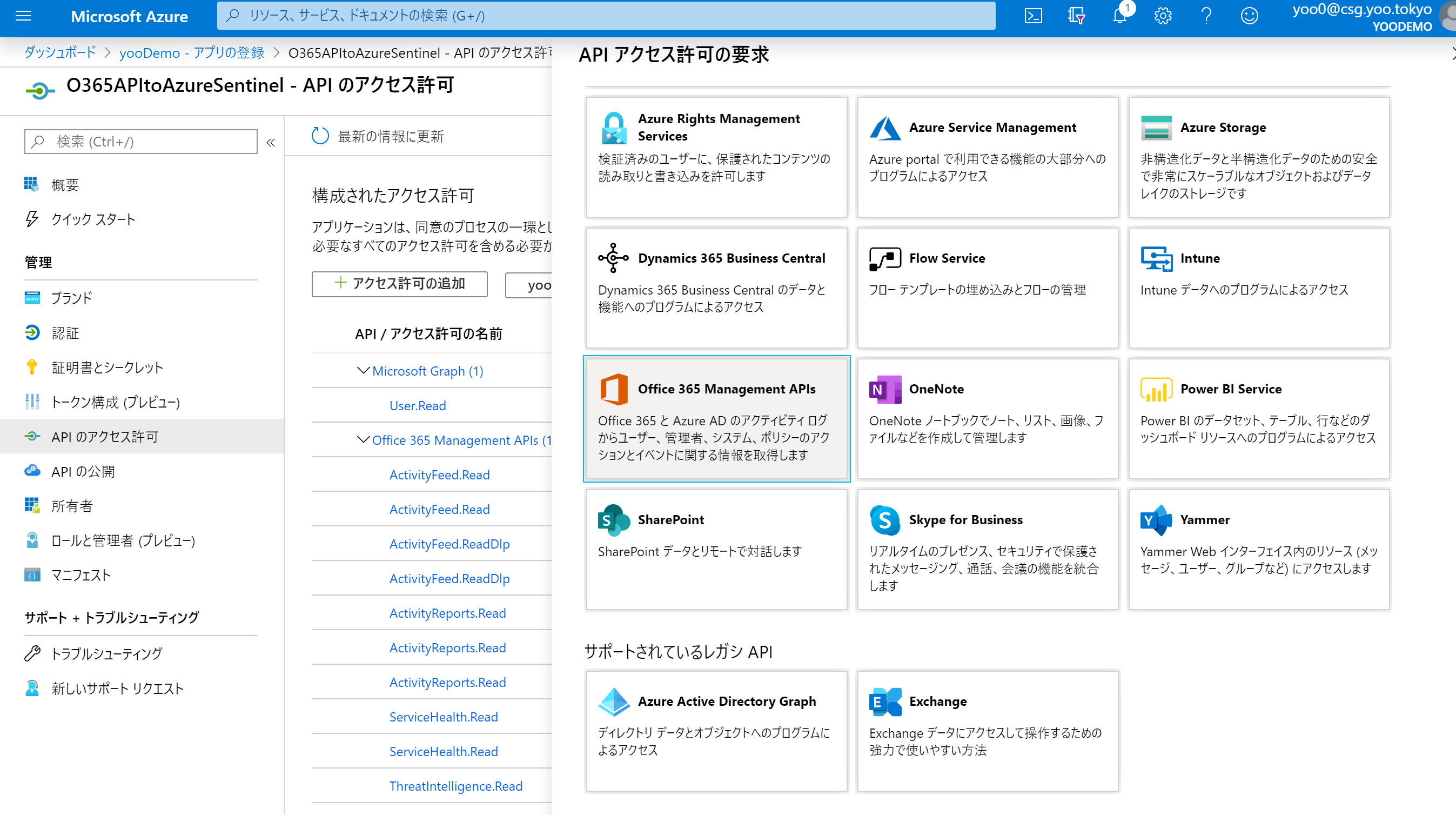Collapse the Microsoft Graph permission group

click(x=363, y=370)
